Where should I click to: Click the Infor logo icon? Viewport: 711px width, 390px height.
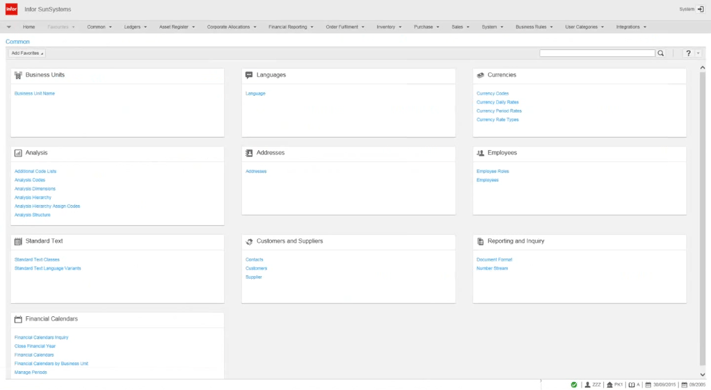pos(11,9)
